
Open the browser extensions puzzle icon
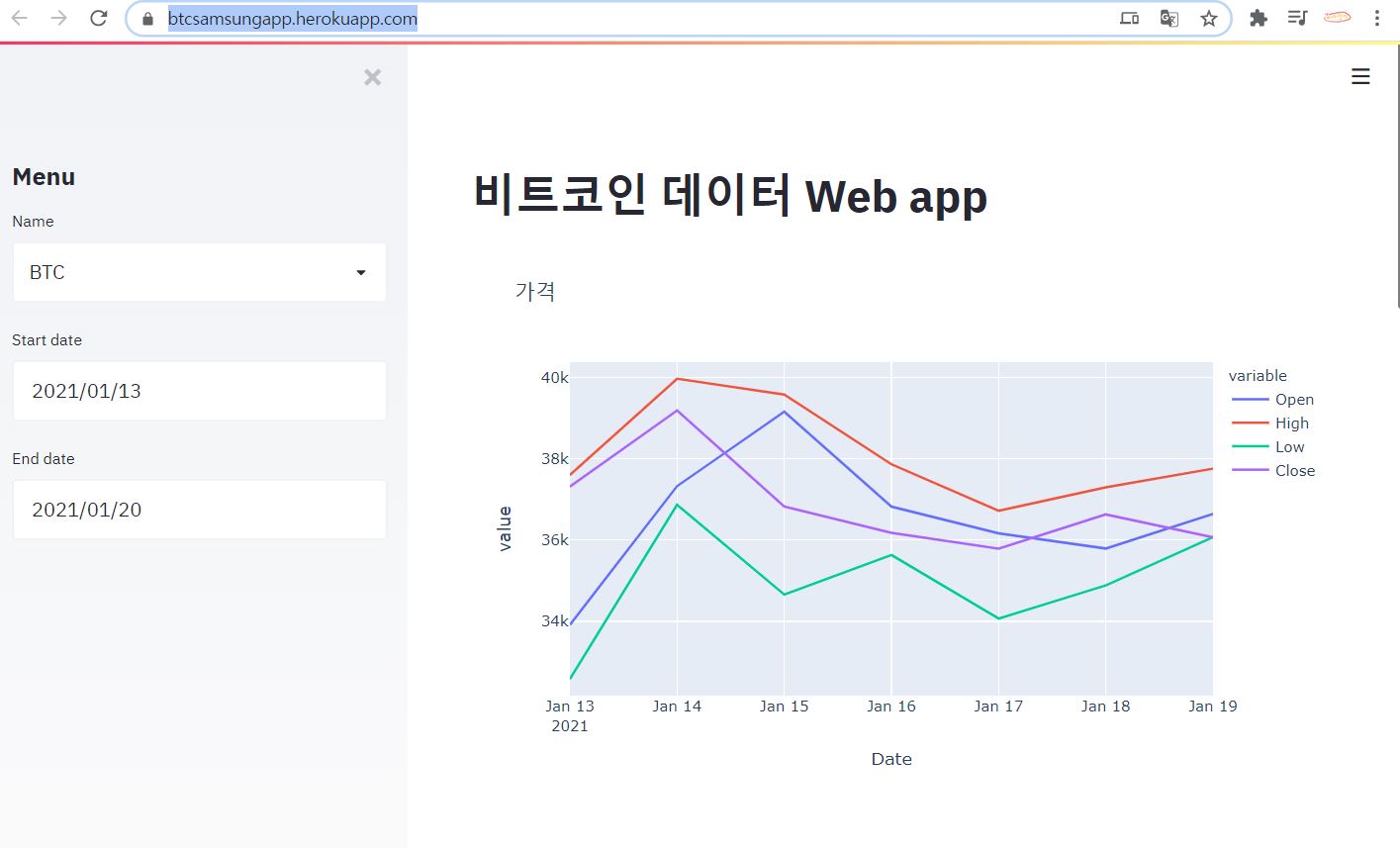click(x=1258, y=18)
